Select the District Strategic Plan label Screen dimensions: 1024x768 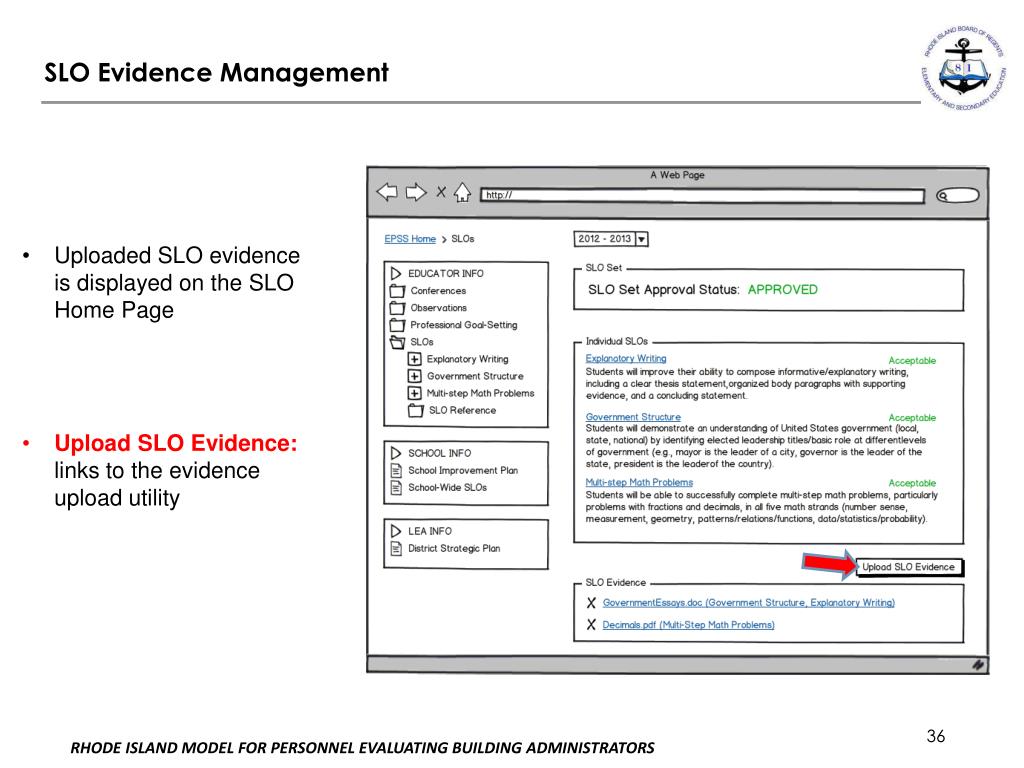point(454,549)
